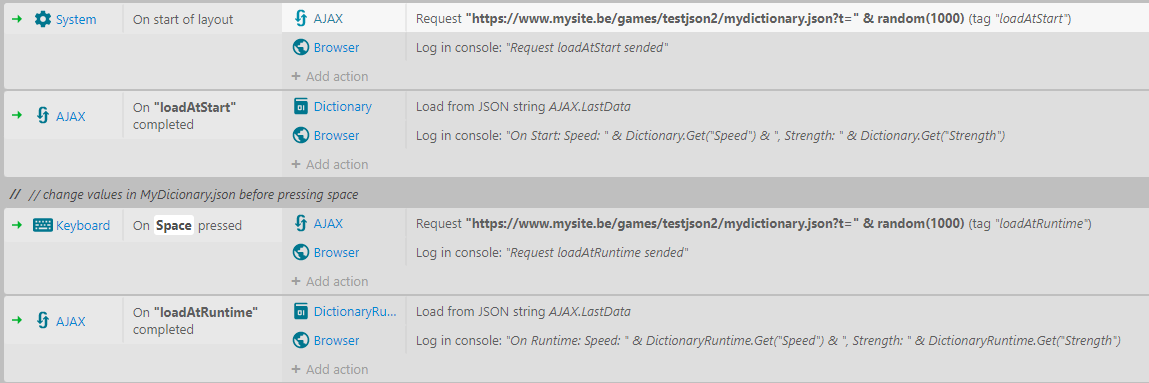
Task: Click AJAX action icon in Space pressed event
Action: (x=300, y=223)
